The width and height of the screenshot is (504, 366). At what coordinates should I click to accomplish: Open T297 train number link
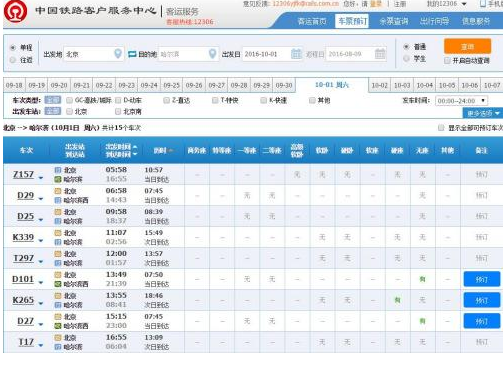click(x=23, y=258)
